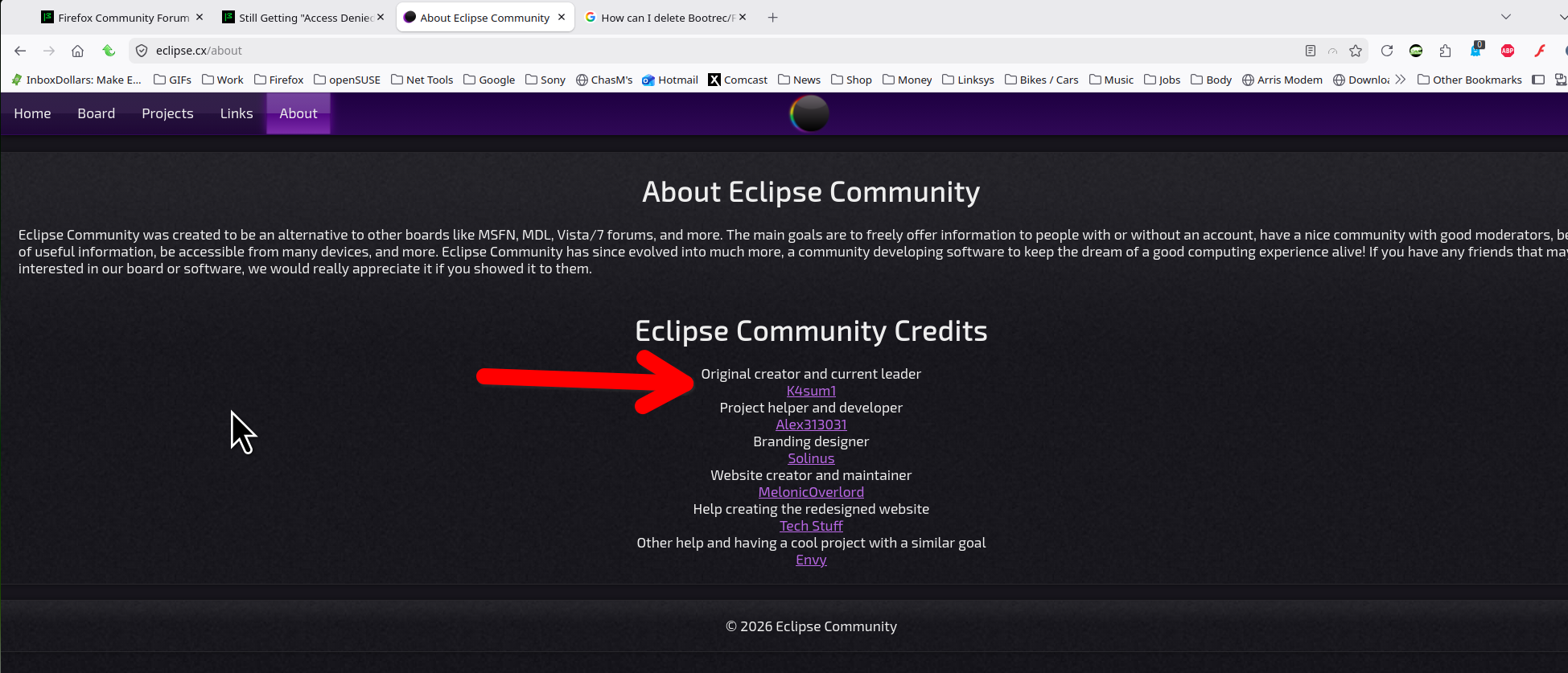Visit the MelonicOverlord link
Screen dimensions: 1568x673
click(x=811, y=492)
